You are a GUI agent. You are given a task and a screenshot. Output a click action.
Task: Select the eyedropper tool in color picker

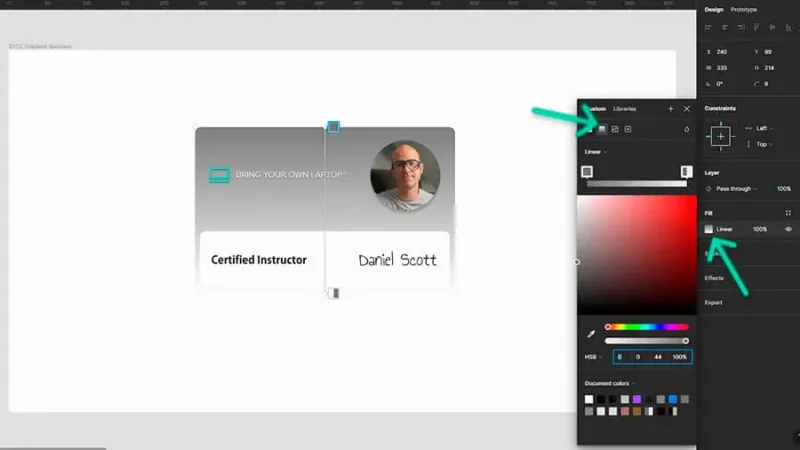tap(591, 333)
